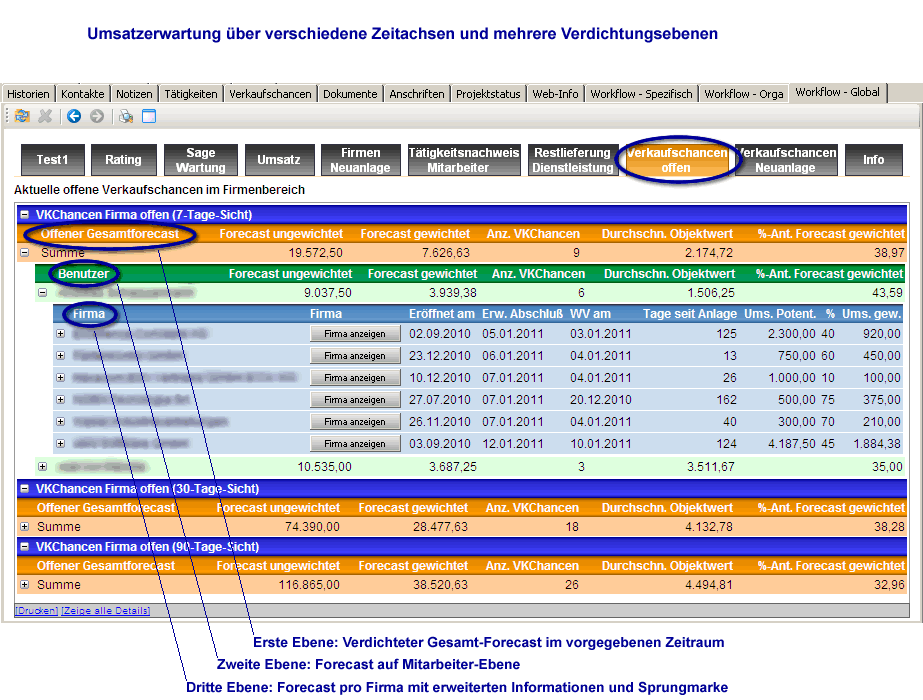Click the heading Aktuelle offene Verkaufschancen im Firmenbereich

point(160,190)
